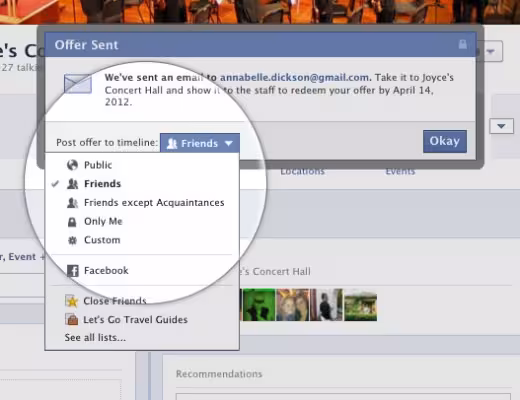Click the envelope icon in dialog

[x=78, y=84]
